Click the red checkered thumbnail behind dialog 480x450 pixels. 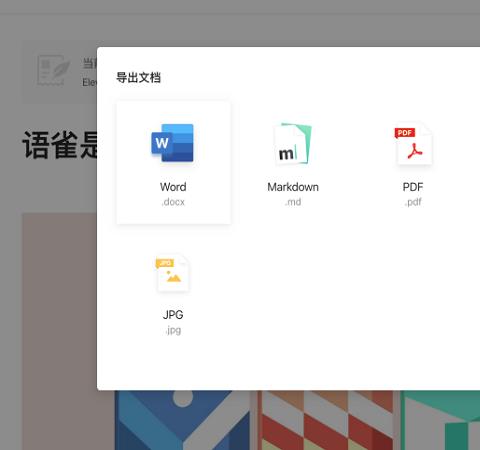325,420
